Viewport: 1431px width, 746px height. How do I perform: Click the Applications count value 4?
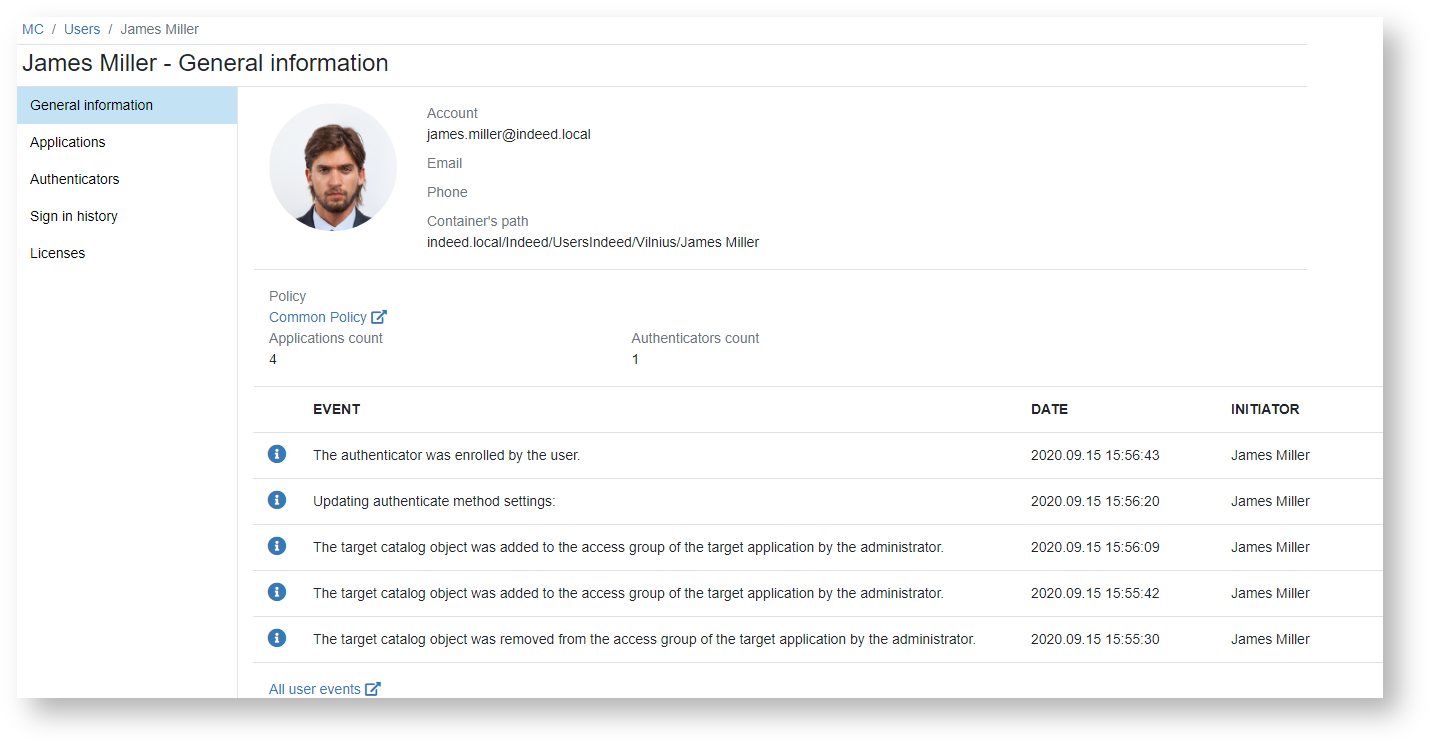coord(273,359)
